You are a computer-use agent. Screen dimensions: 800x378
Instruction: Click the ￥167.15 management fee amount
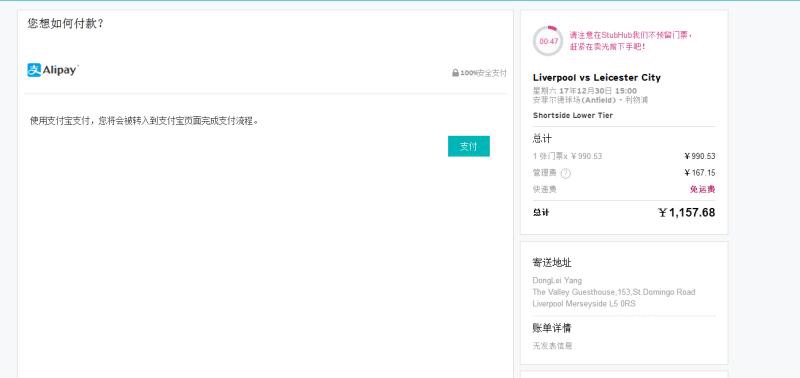699,172
